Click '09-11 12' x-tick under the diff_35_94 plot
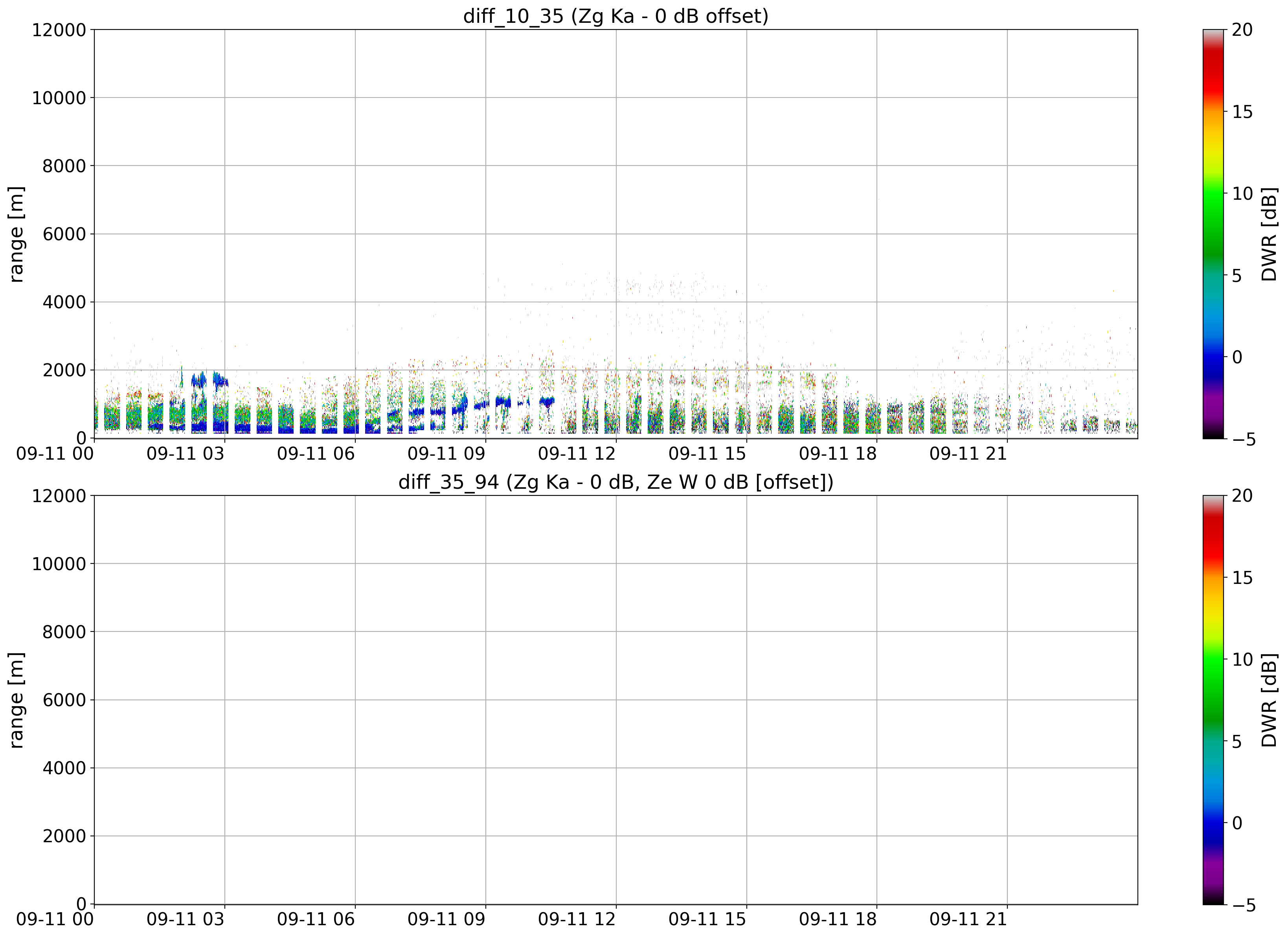The width and height of the screenshot is (1288, 937). tap(577, 919)
